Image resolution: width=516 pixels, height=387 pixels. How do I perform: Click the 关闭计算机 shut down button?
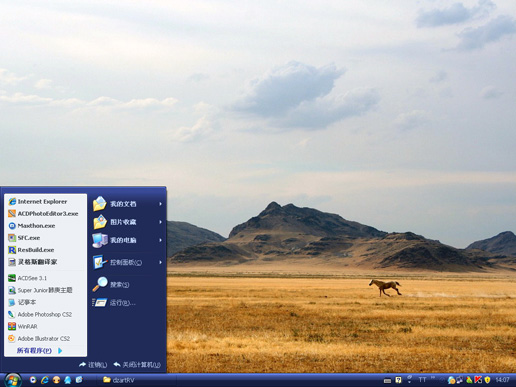137,365
